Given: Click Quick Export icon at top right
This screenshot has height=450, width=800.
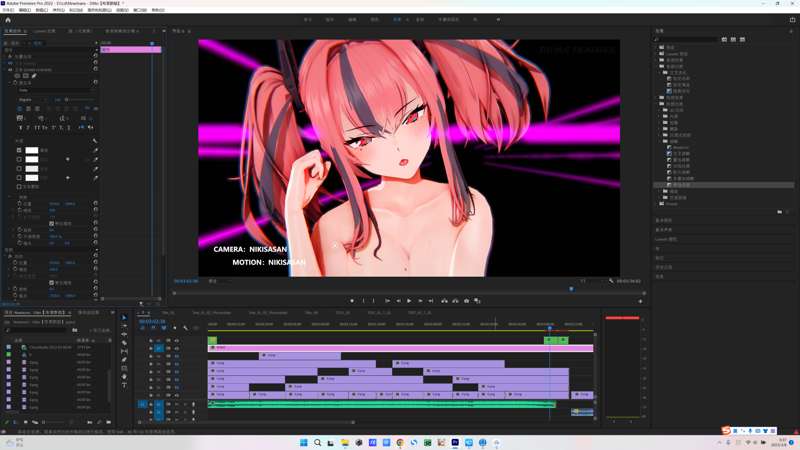Looking at the screenshot, I should [792, 20].
